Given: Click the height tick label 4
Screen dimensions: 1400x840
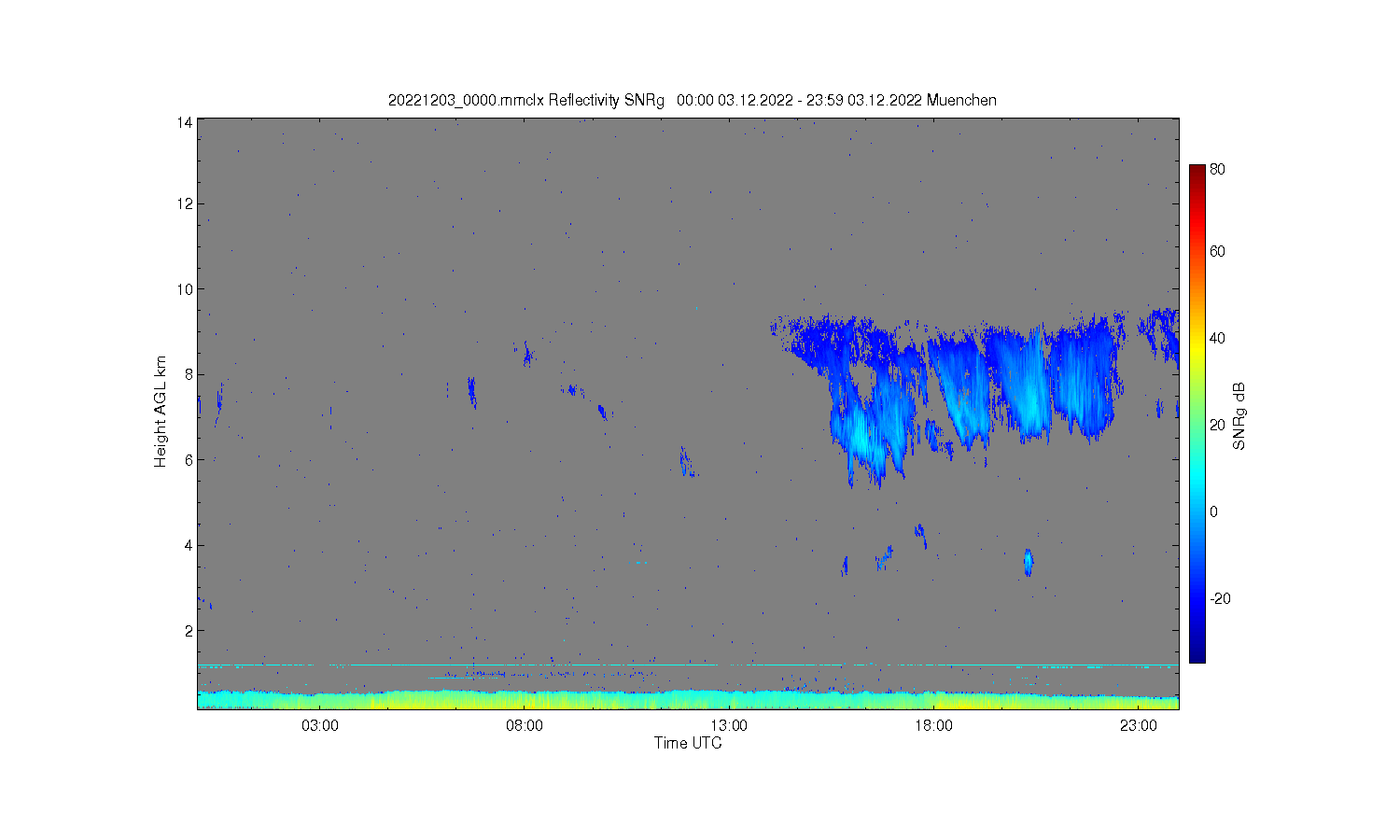Looking at the screenshot, I should coord(189,545).
